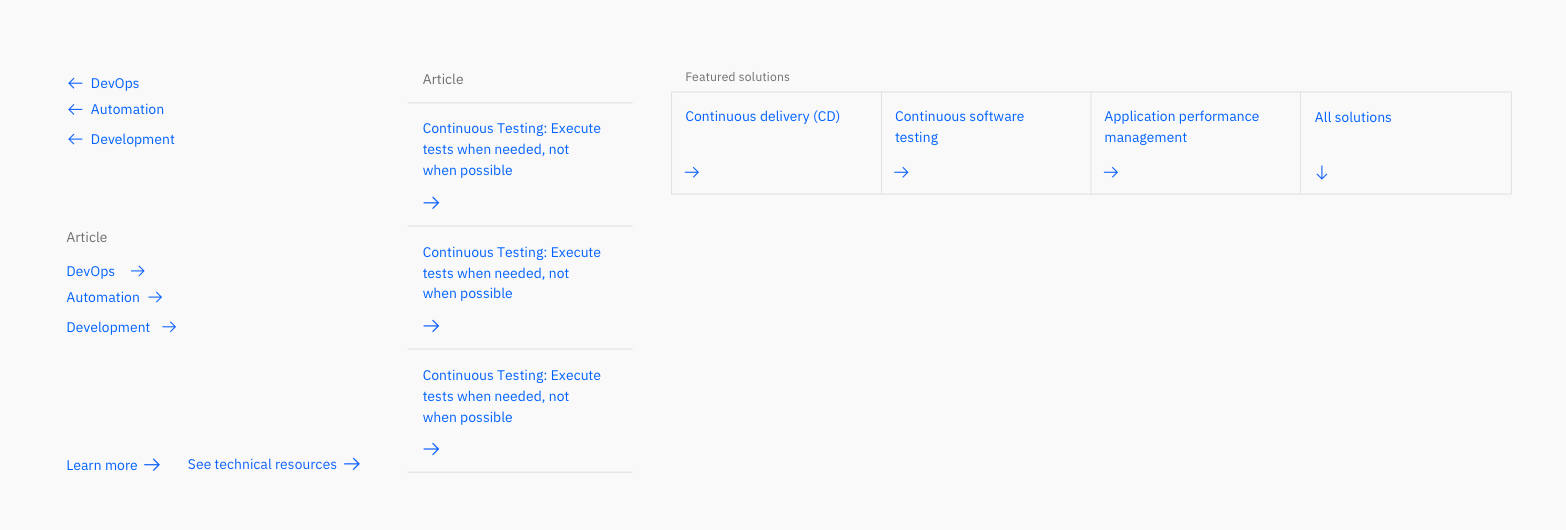This screenshot has height=530, width=1566.
Task: Click left arrow icon beside top Development link
Action: point(75,140)
